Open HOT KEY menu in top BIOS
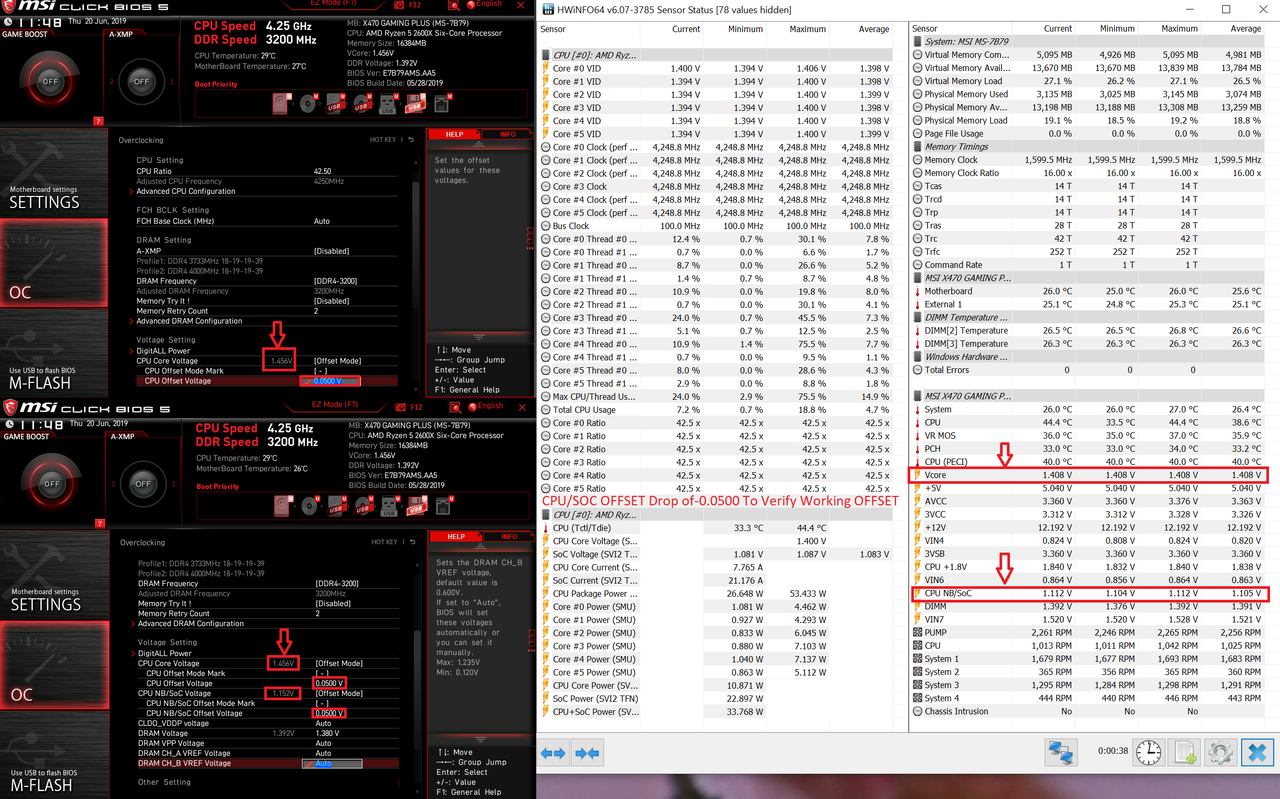The width and height of the screenshot is (1280, 799). pos(383,140)
